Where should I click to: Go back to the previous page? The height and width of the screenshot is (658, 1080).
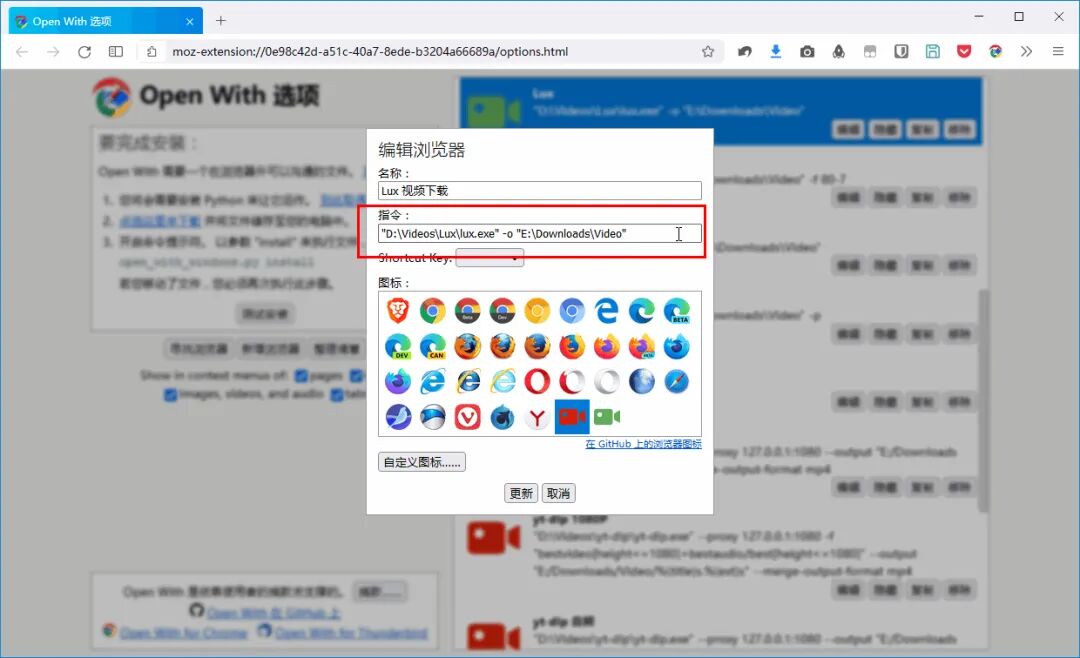[x=22, y=52]
